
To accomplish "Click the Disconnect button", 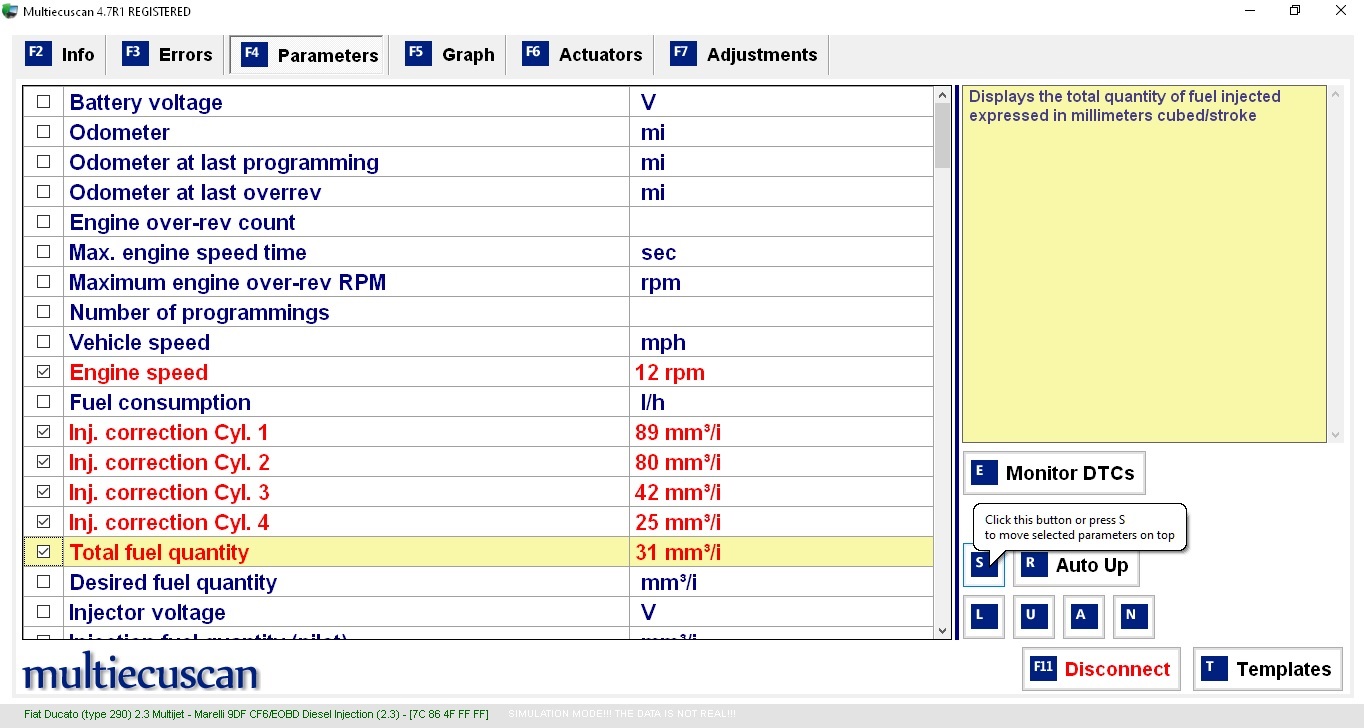I will (1101, 669).
